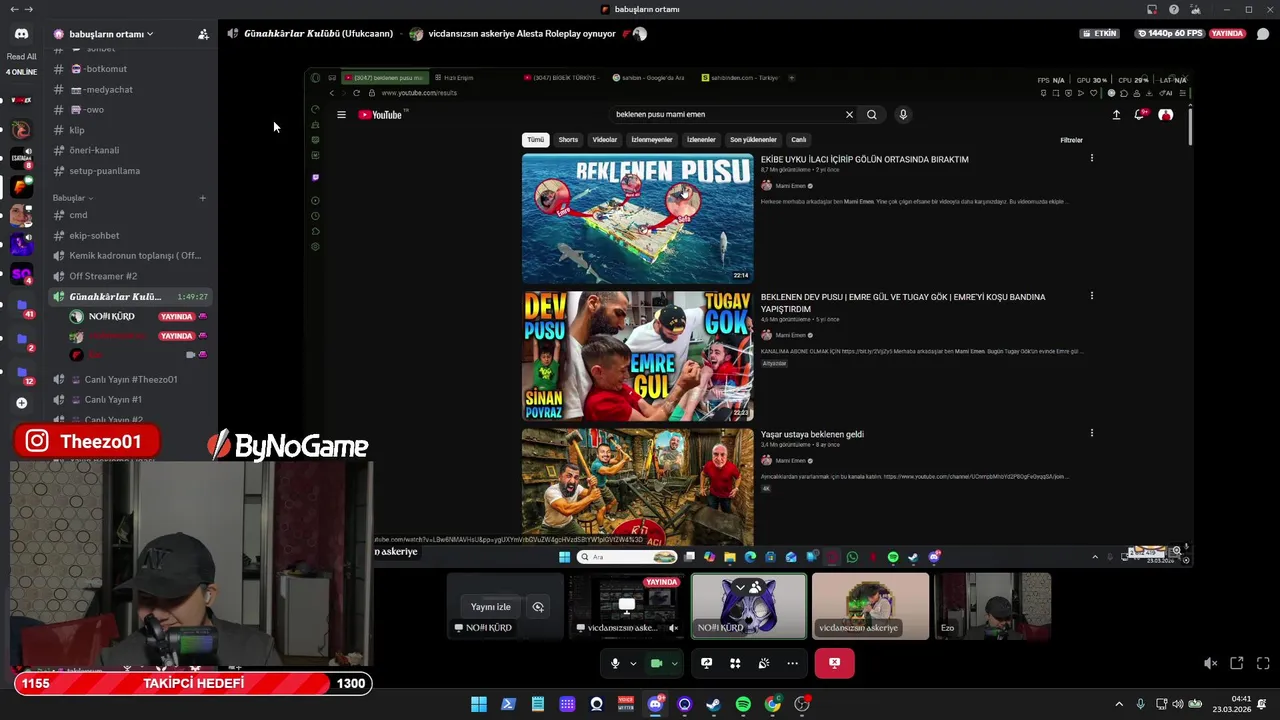The width and height of the screenshot is (1280, 720).
Task: Pop out the stream view icon
Action: click(x=1237, y=663)
